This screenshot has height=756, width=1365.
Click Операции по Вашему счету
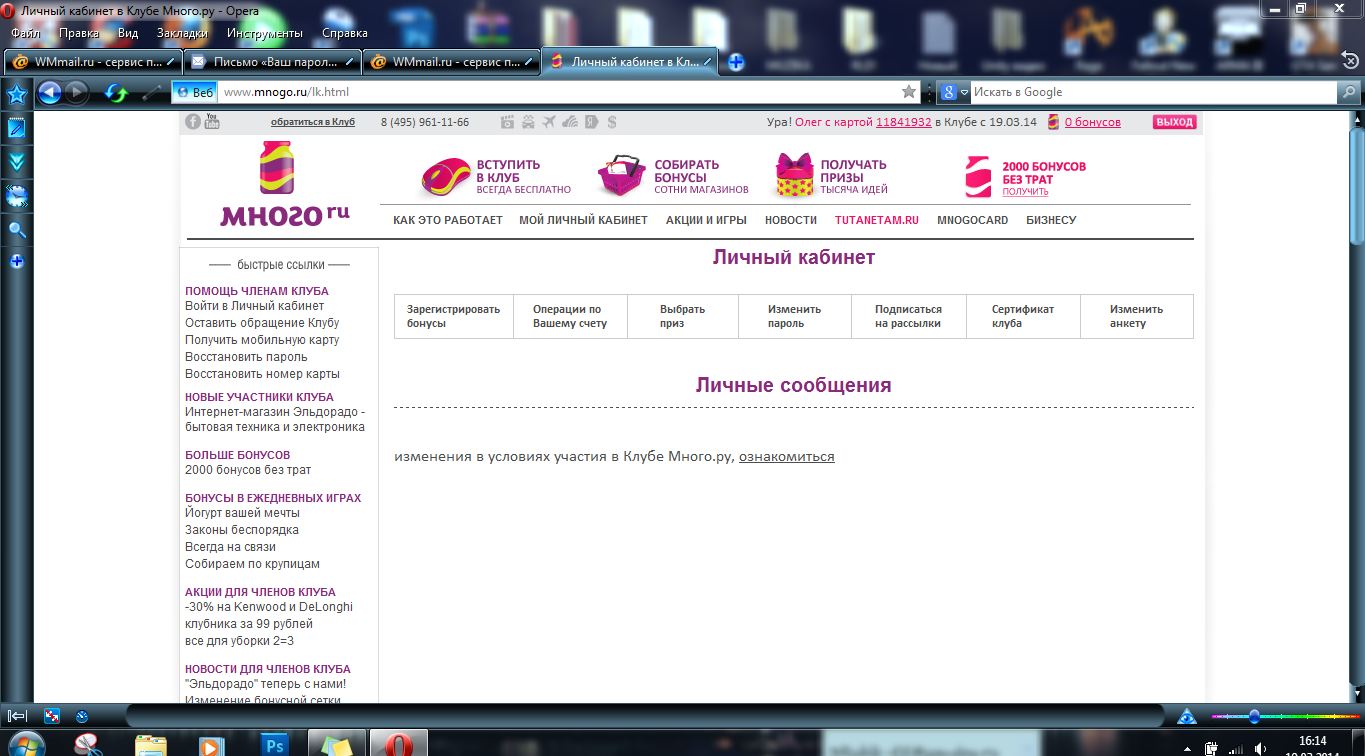tap(570, 316)
